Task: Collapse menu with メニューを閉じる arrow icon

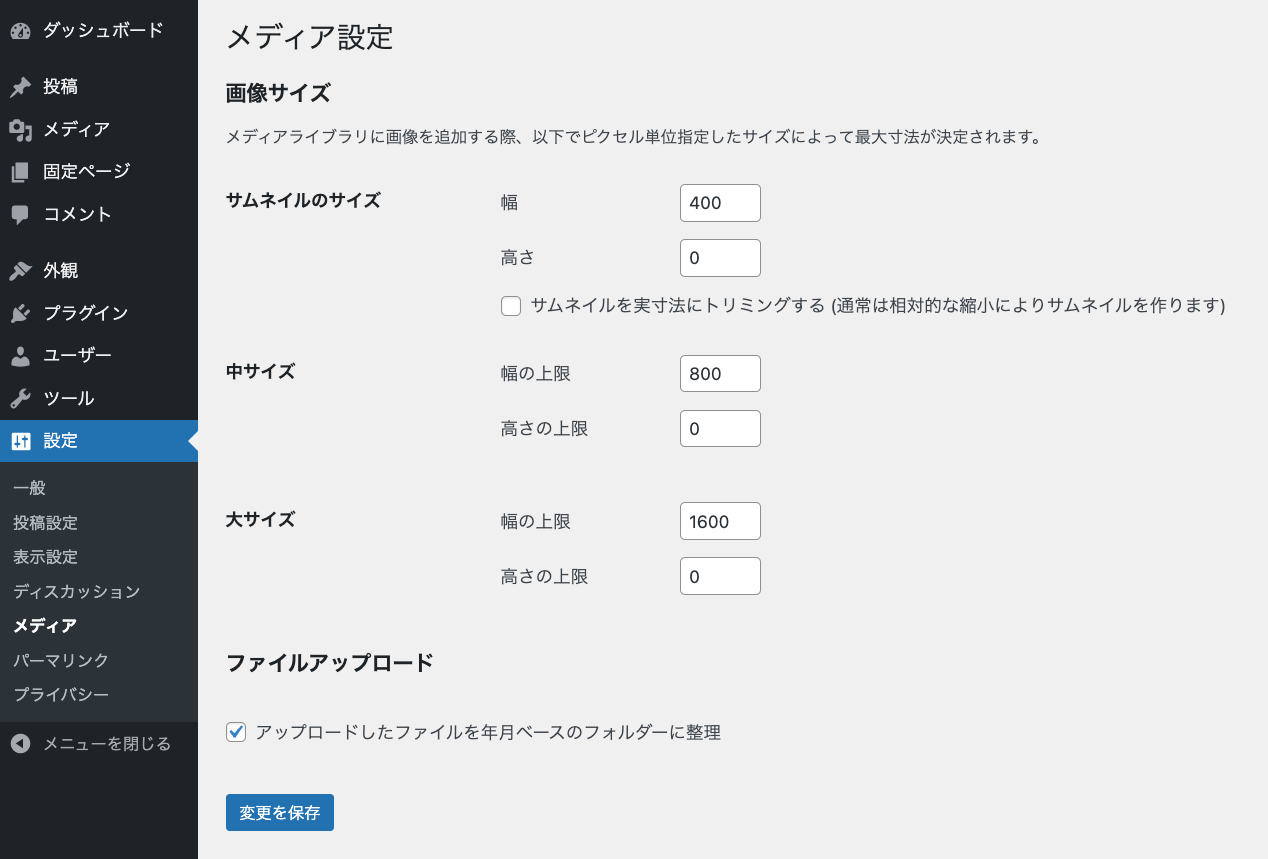Action: 21,744
